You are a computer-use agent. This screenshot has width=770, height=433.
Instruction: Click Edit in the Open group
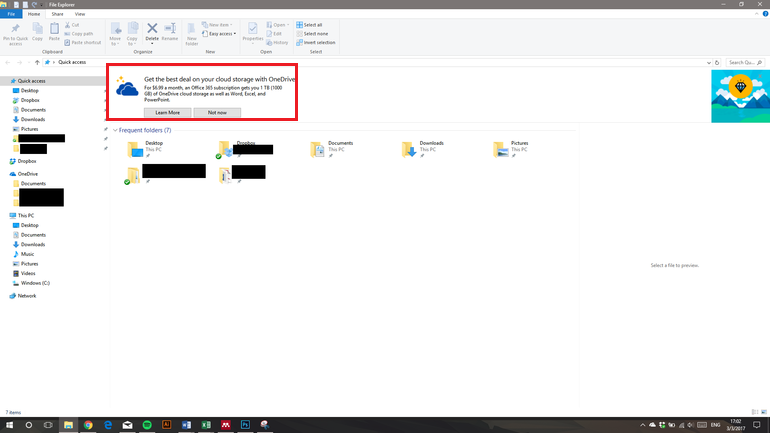[274, 33]
